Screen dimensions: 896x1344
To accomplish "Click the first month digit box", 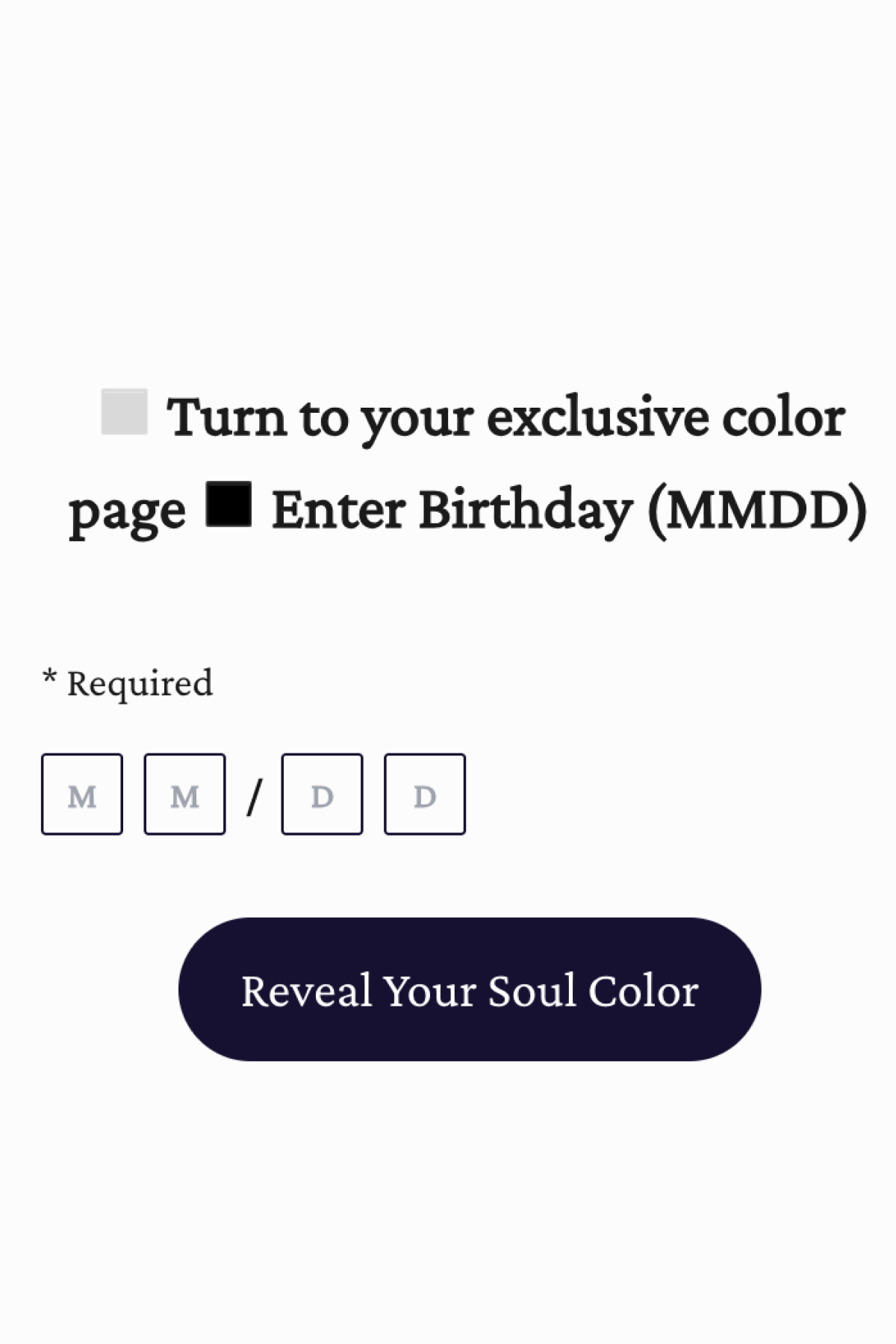I will 82,794.
